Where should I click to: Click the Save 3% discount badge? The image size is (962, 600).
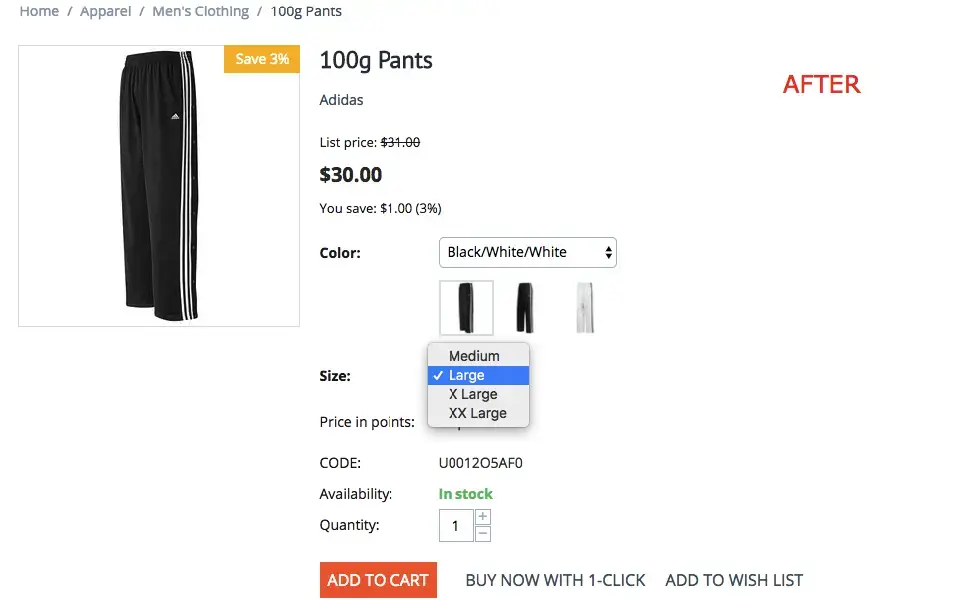pyautogui.click(x=262, y=59)
